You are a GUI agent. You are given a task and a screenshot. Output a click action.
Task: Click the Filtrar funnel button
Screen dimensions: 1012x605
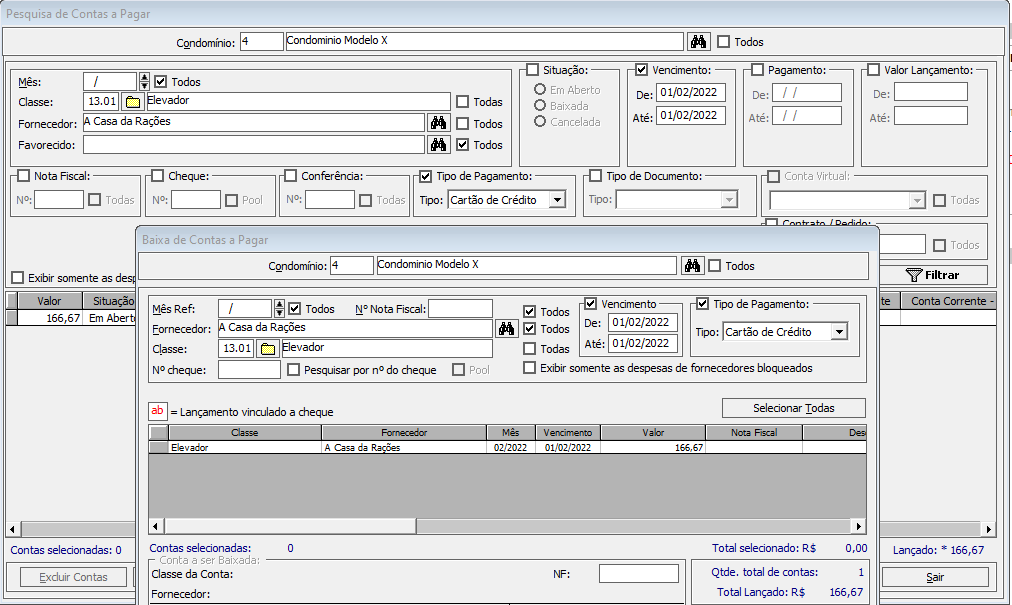(x=931, y=275)
